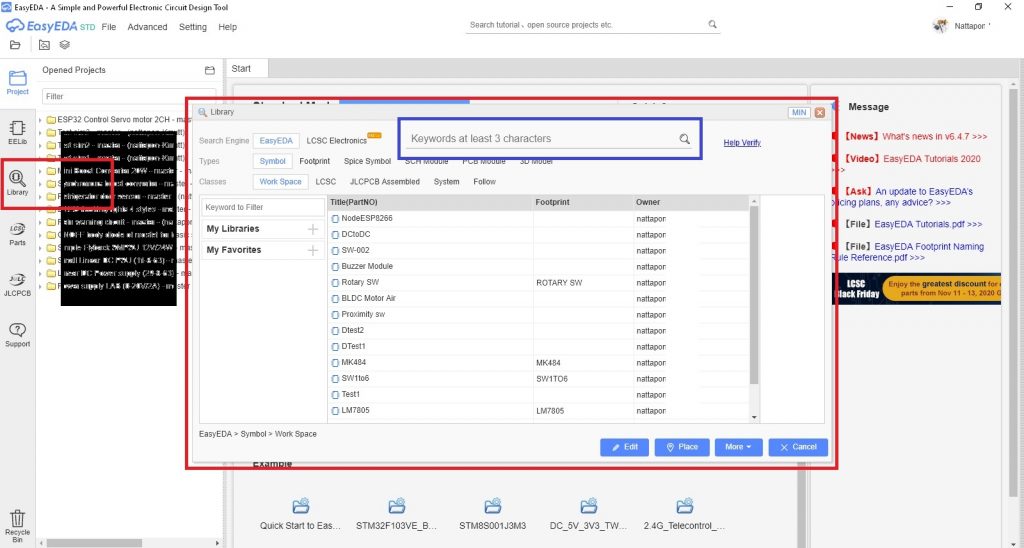Select the LM7805 symbol row
Screen dimensions: 1024x548
point(539,410)
